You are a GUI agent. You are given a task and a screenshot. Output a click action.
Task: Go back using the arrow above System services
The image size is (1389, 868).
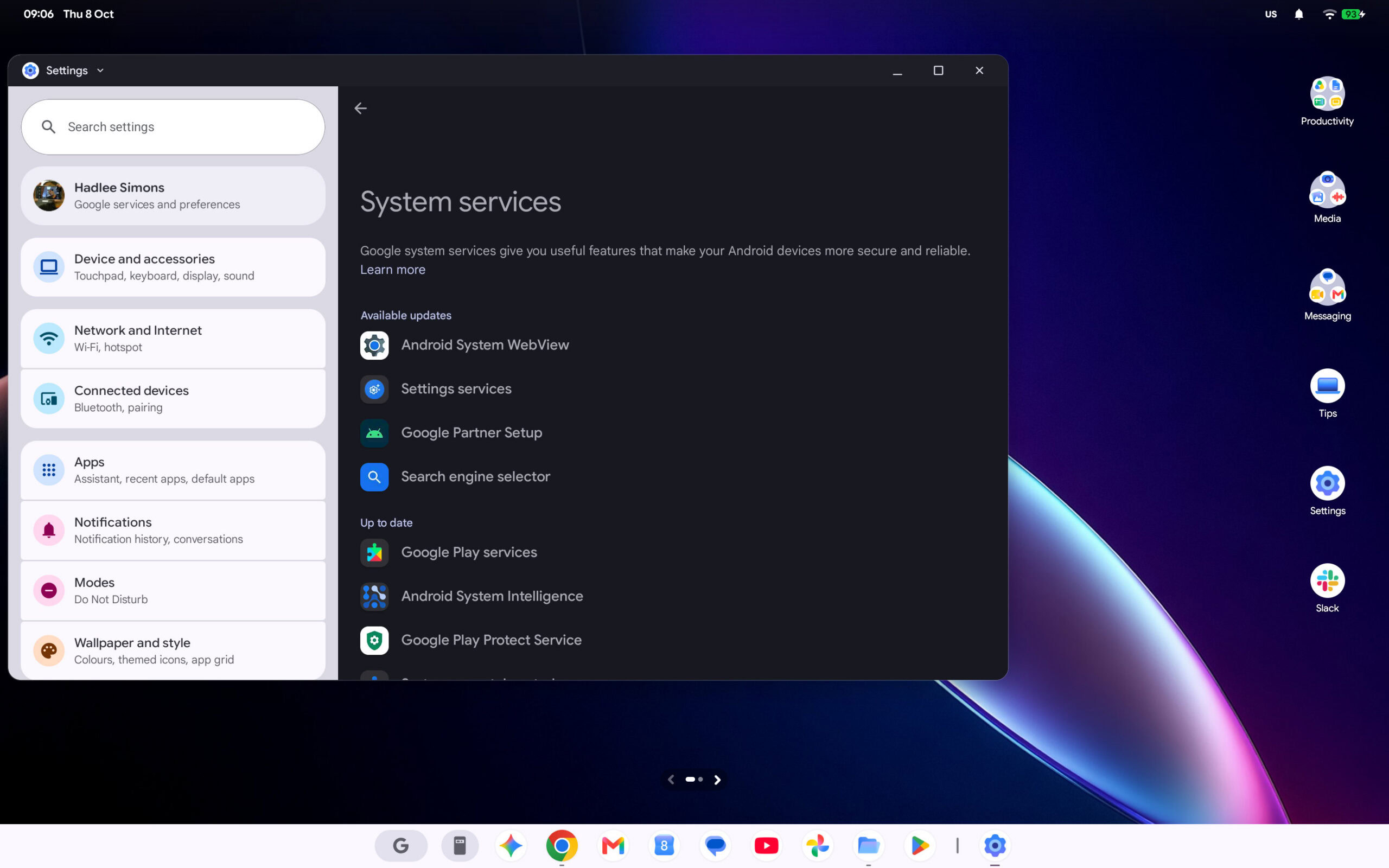click(x=360, y=108)
